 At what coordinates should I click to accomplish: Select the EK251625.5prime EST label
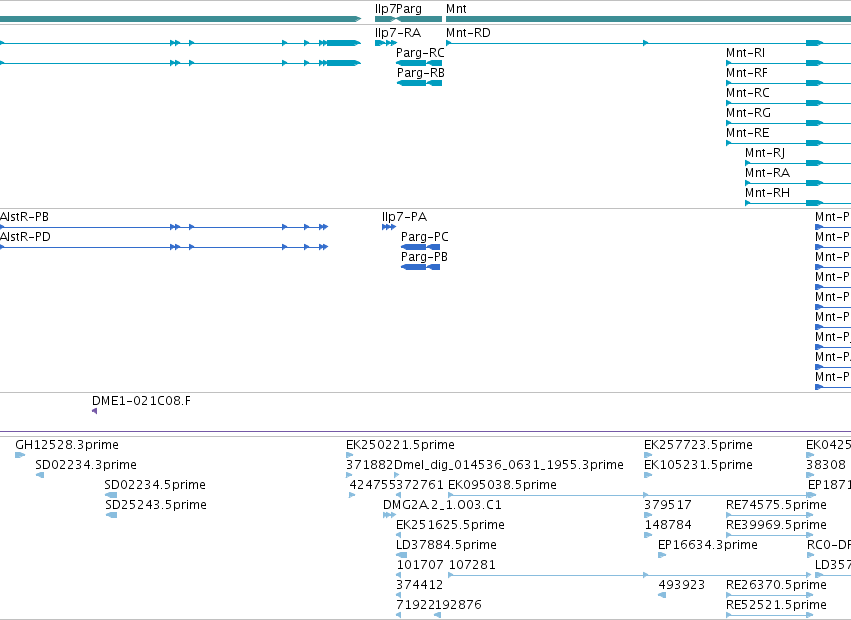tap(450, 526)
